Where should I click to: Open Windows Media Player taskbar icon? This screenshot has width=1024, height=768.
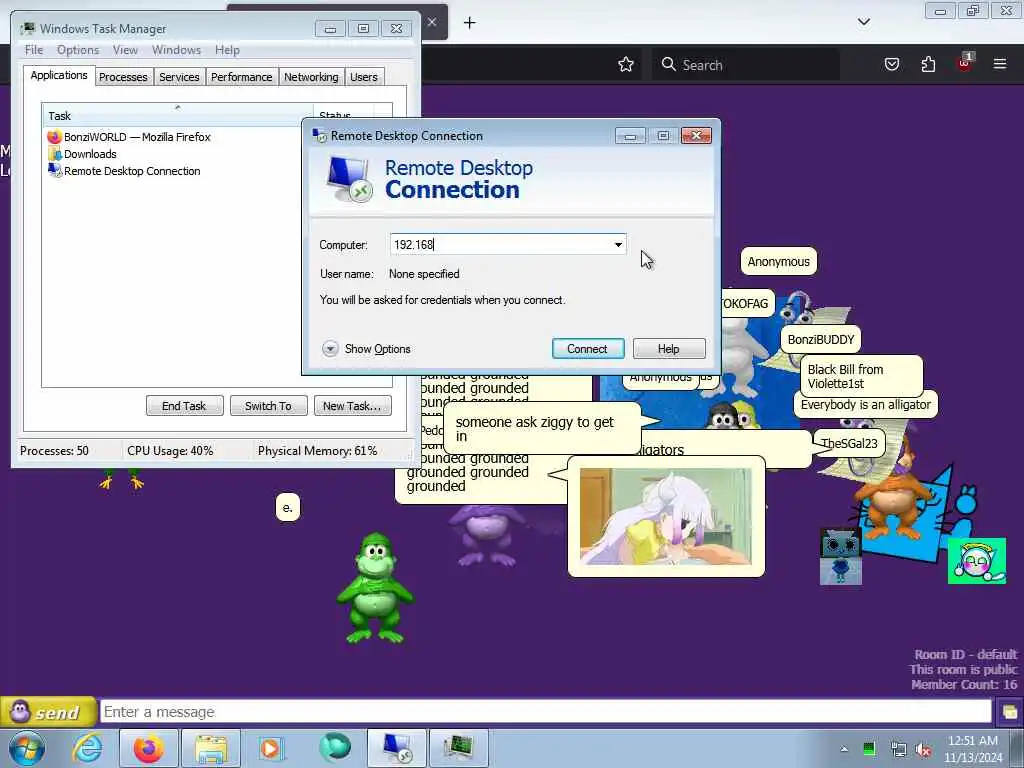[271, 748]
